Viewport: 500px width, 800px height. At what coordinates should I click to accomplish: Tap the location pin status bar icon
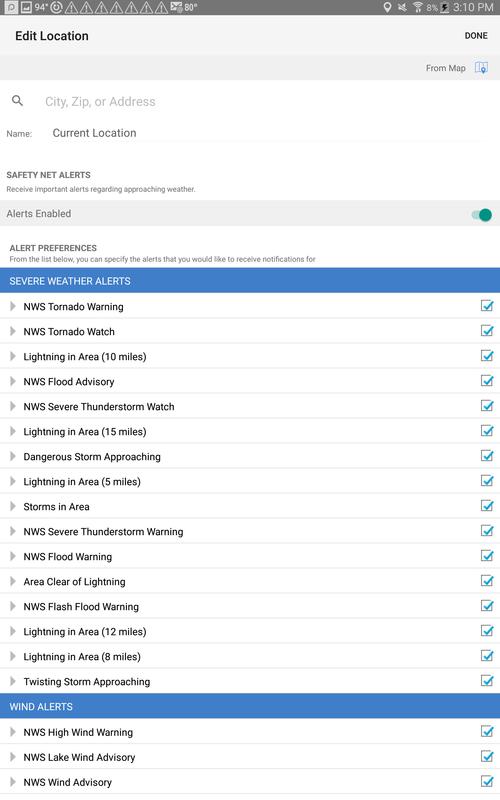pyautogui.click(x=388, y=7)
